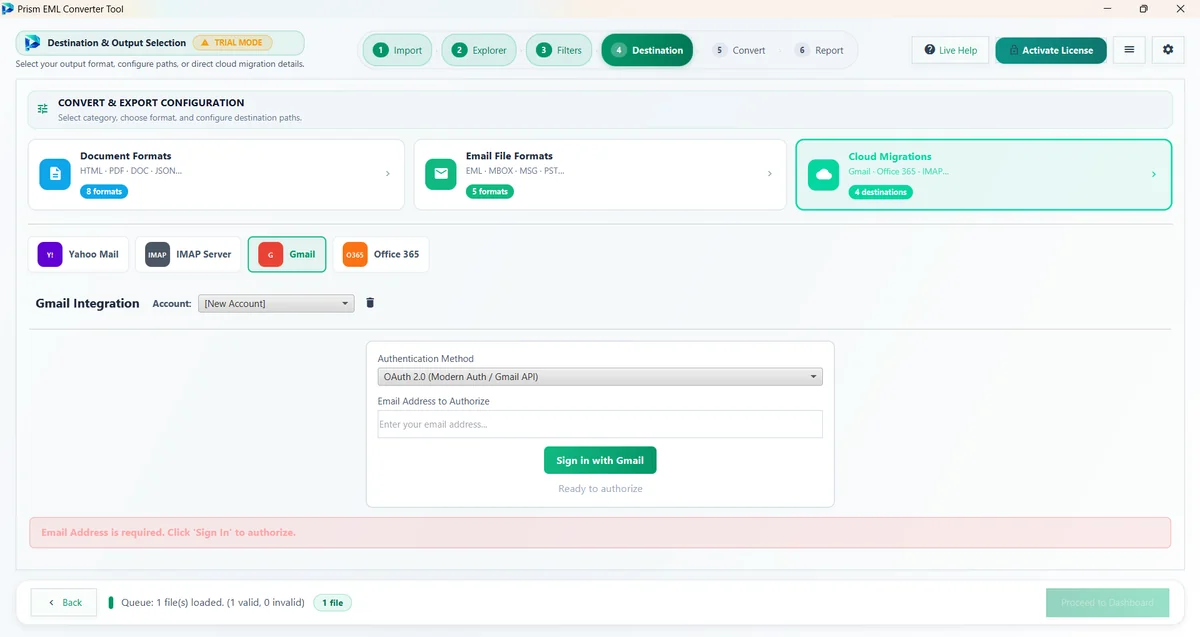The image size is (1200, 637).
Task: Open settings via gear icon
Action: tap(1168, 50)
